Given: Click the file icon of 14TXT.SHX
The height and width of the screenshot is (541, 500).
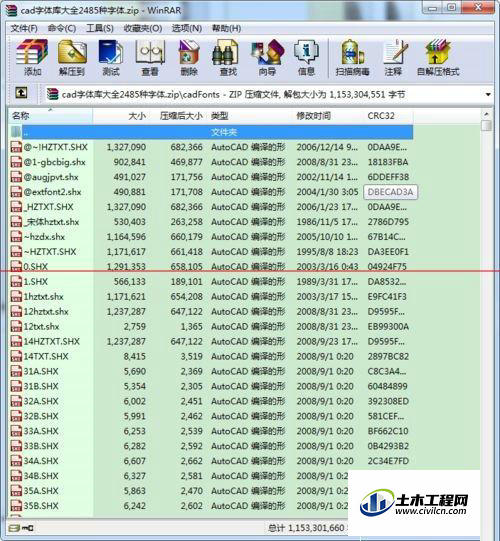Looking at the screenshot, I should click(x=16, y=356).
